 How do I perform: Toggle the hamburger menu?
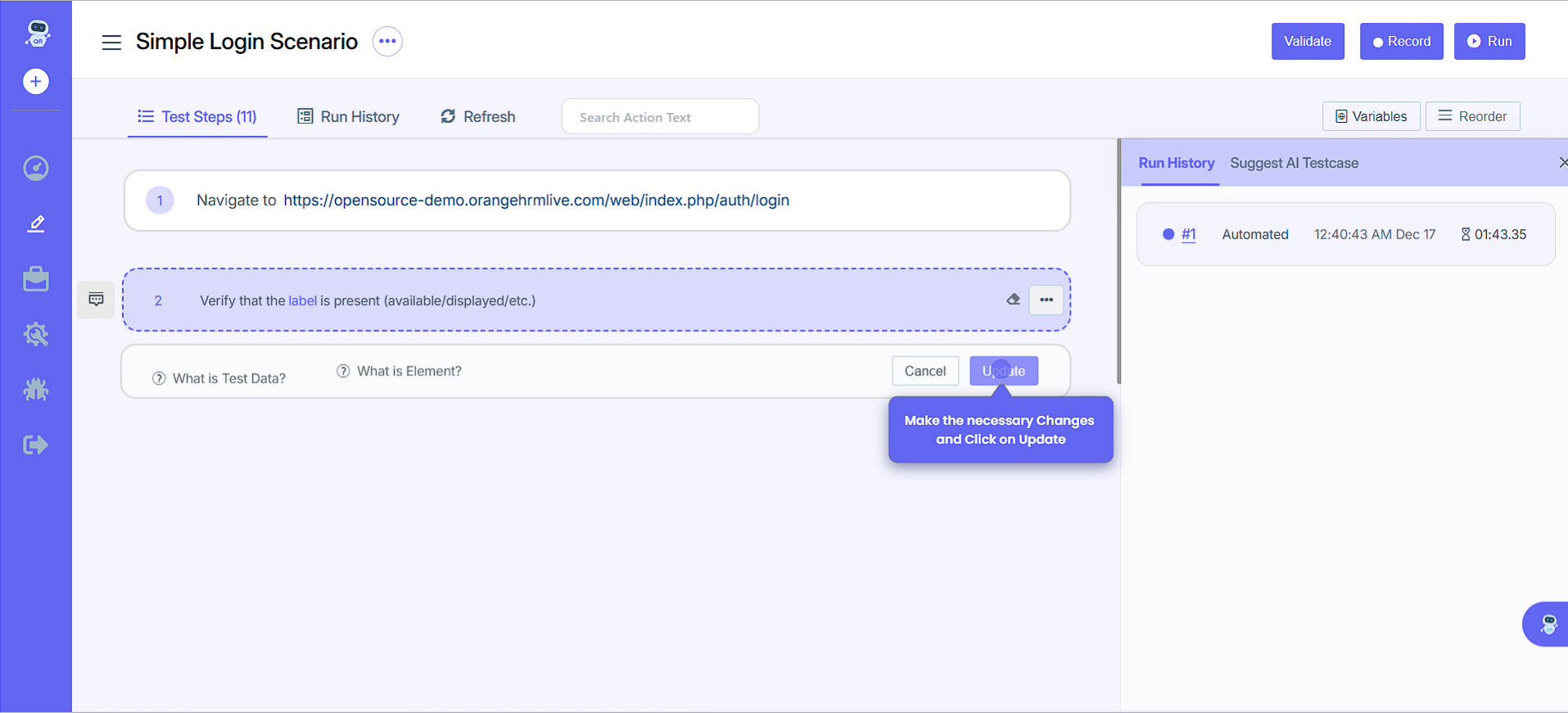[x=111, y=43]
